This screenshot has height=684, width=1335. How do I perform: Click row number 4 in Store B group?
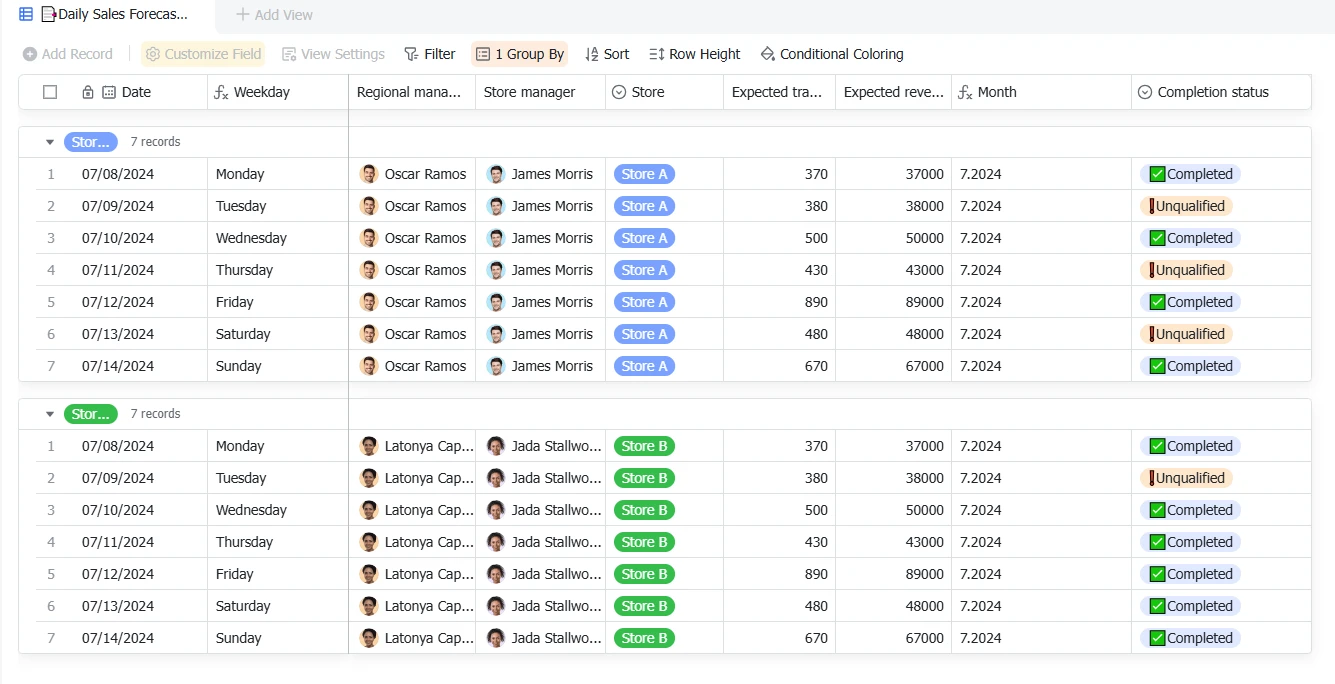coord(51,542)
